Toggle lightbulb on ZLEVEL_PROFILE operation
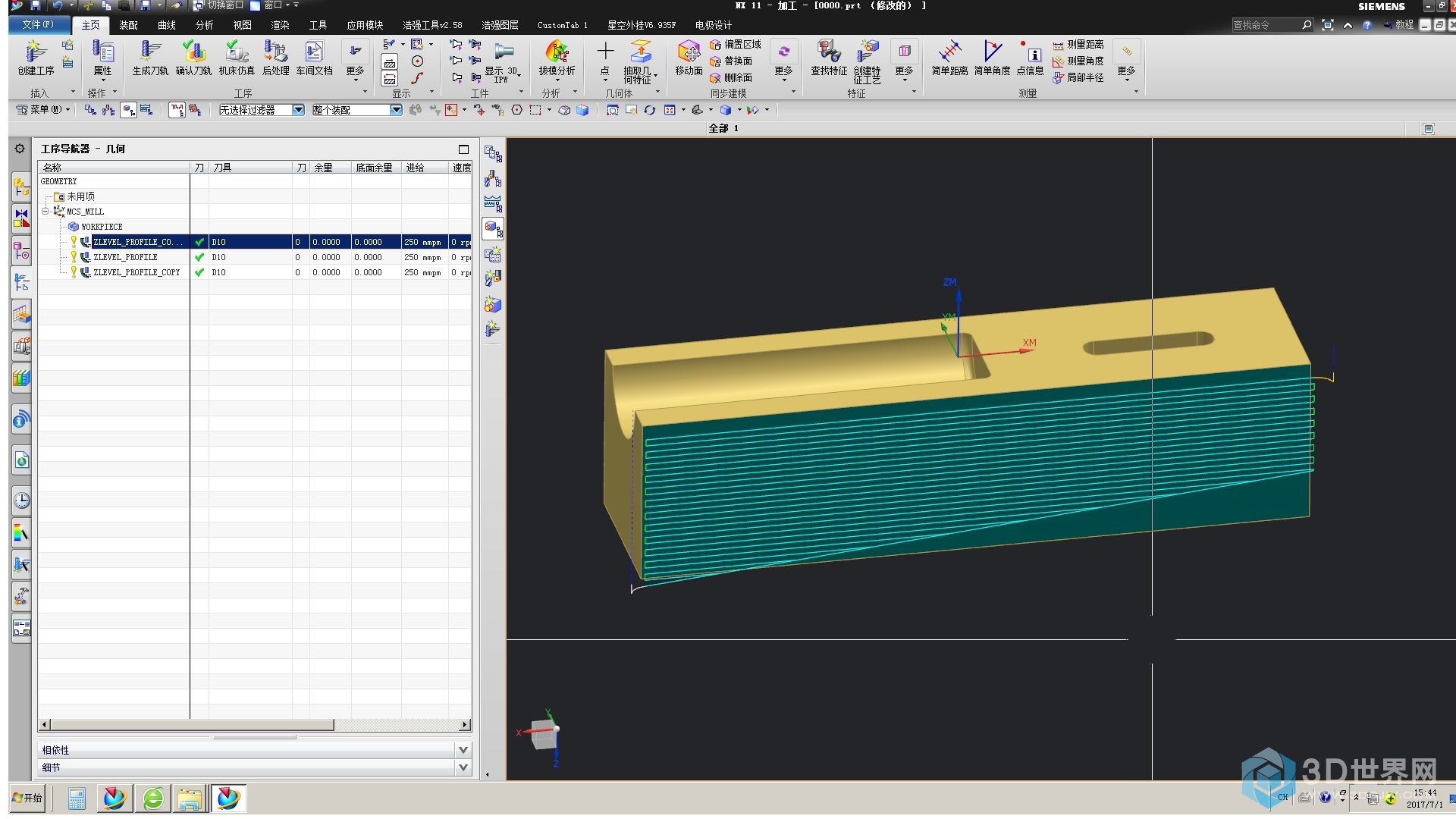This screenshot has height=819, width=1456. pyautogui.click(x=74, y=256)
